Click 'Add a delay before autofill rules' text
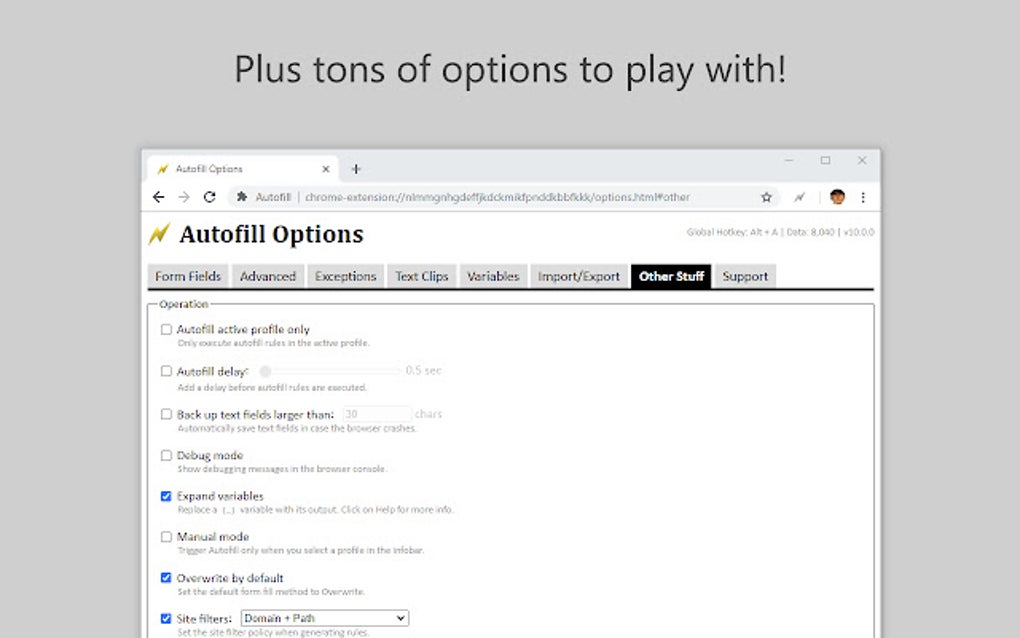The height and width of the screenshot is (638, 1020). coord(272,388)
